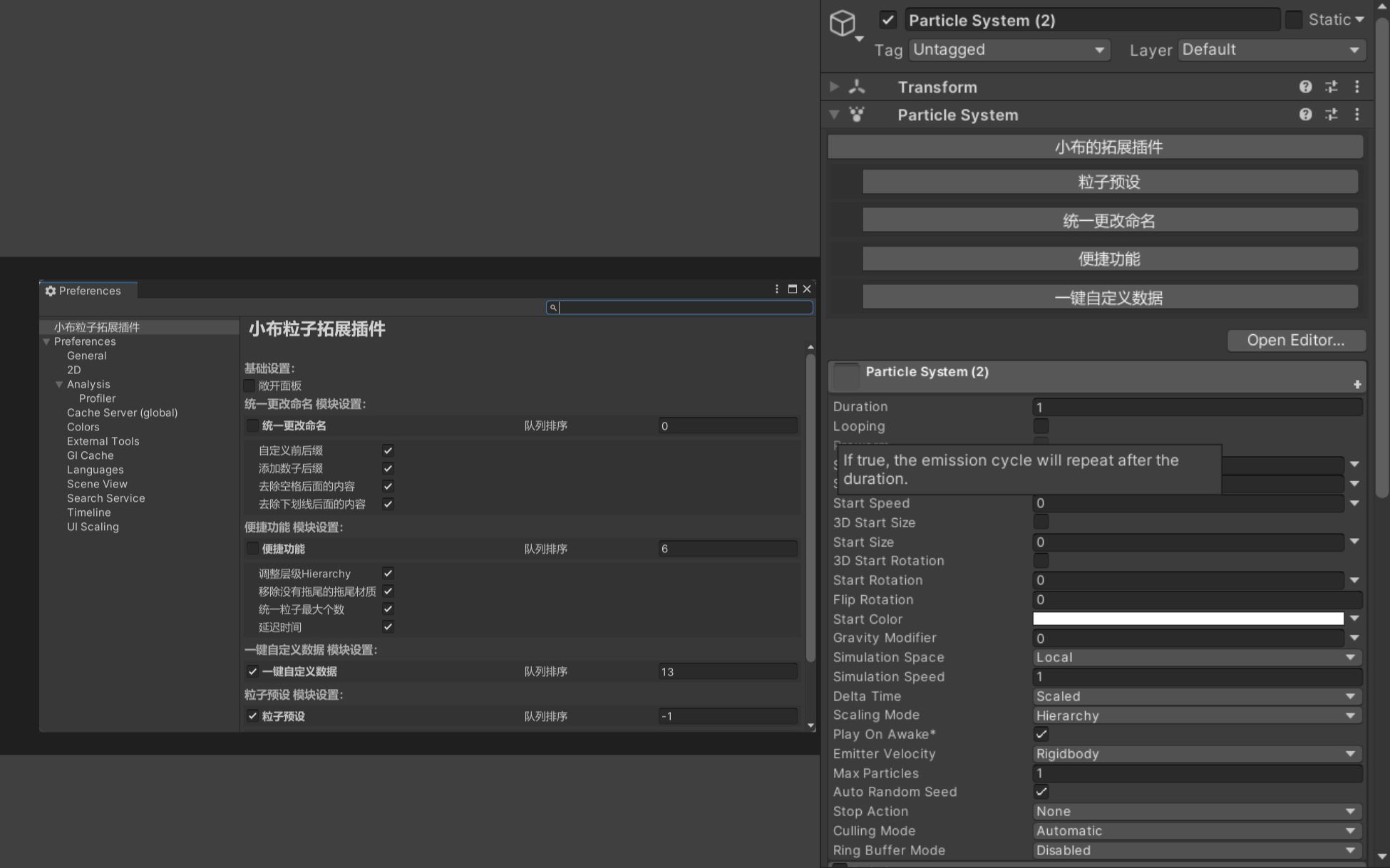
Task: Click plus icon on Particle System (2) header
Action: point(1357,385)
